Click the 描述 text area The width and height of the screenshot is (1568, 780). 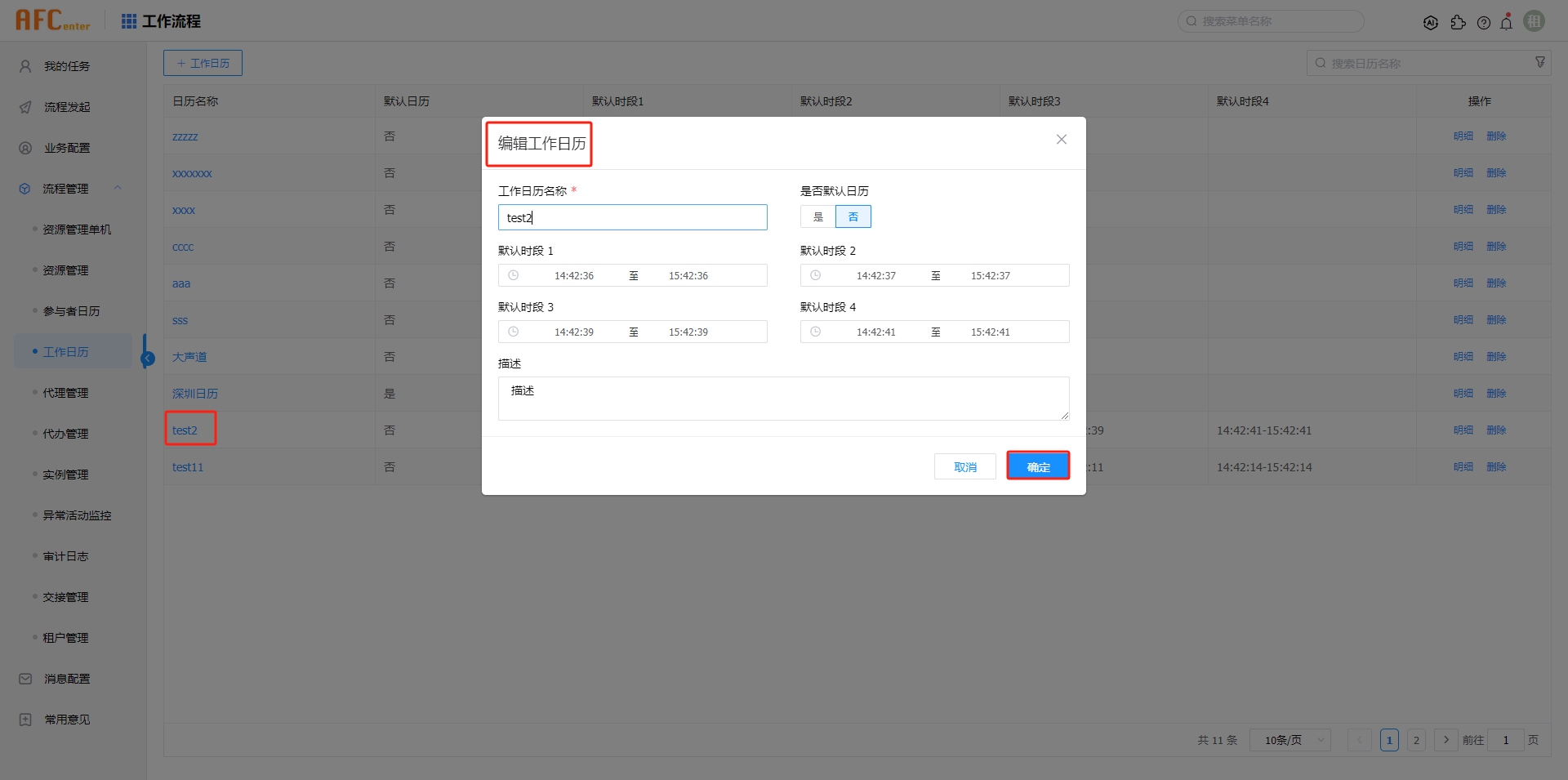782,399
